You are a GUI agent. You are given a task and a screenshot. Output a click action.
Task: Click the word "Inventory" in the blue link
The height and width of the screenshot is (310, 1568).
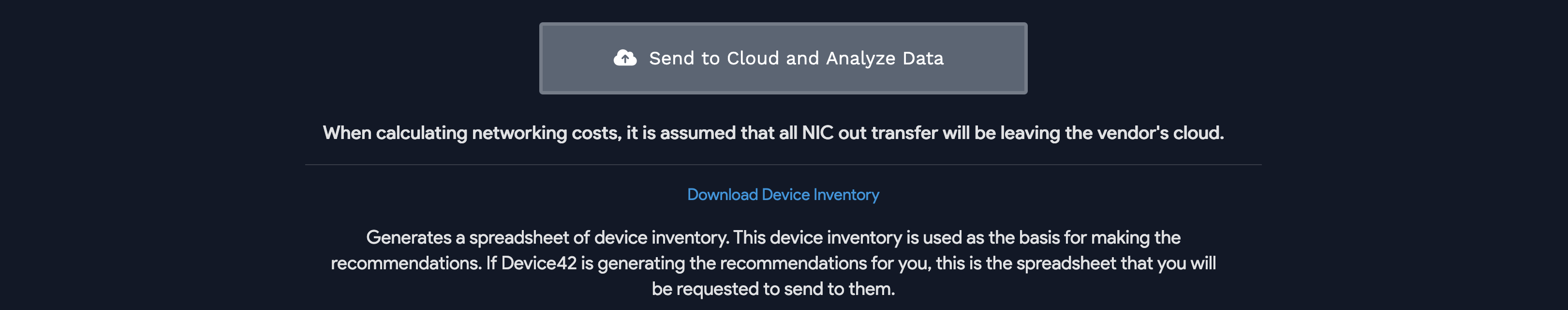(846, 195)
